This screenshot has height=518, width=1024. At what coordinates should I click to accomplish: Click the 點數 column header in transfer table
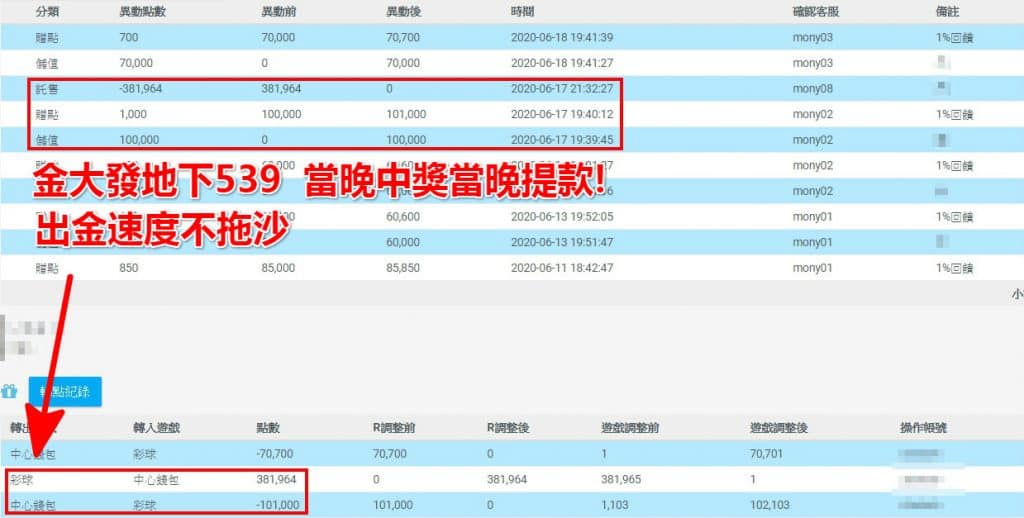(268, 428)
